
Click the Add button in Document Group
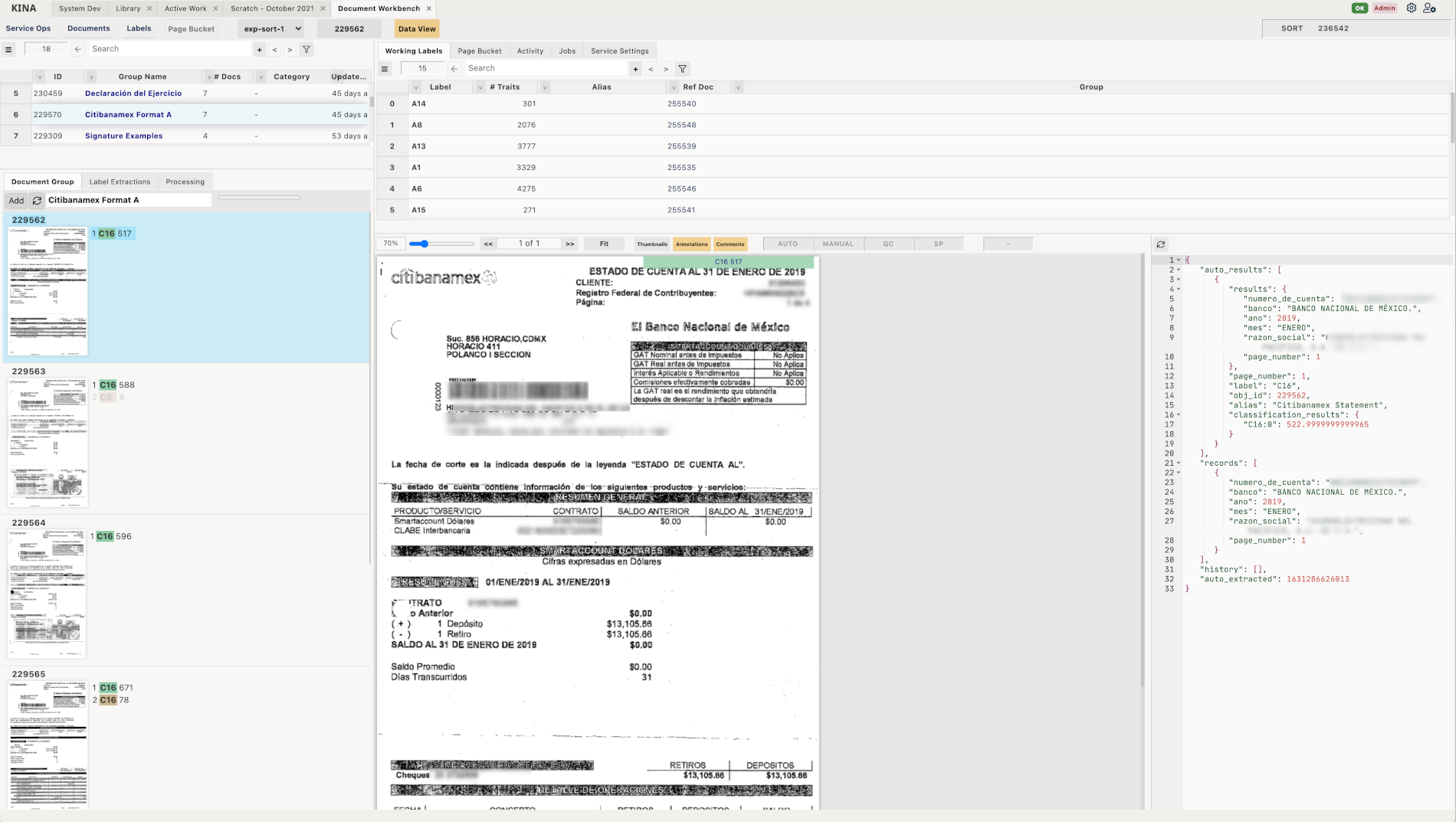[16, 201]
